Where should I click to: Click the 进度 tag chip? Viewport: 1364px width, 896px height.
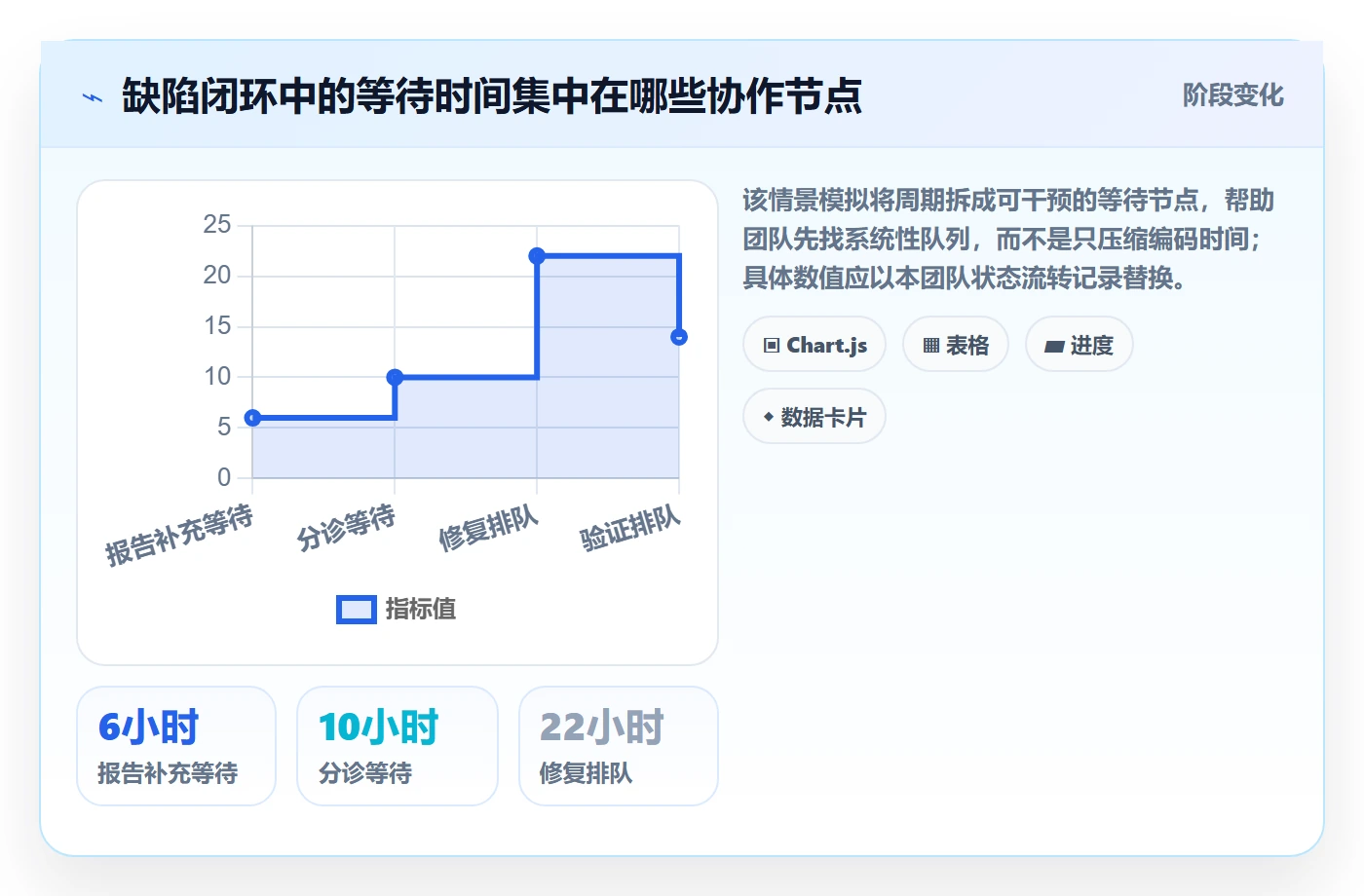(1080, 345)
